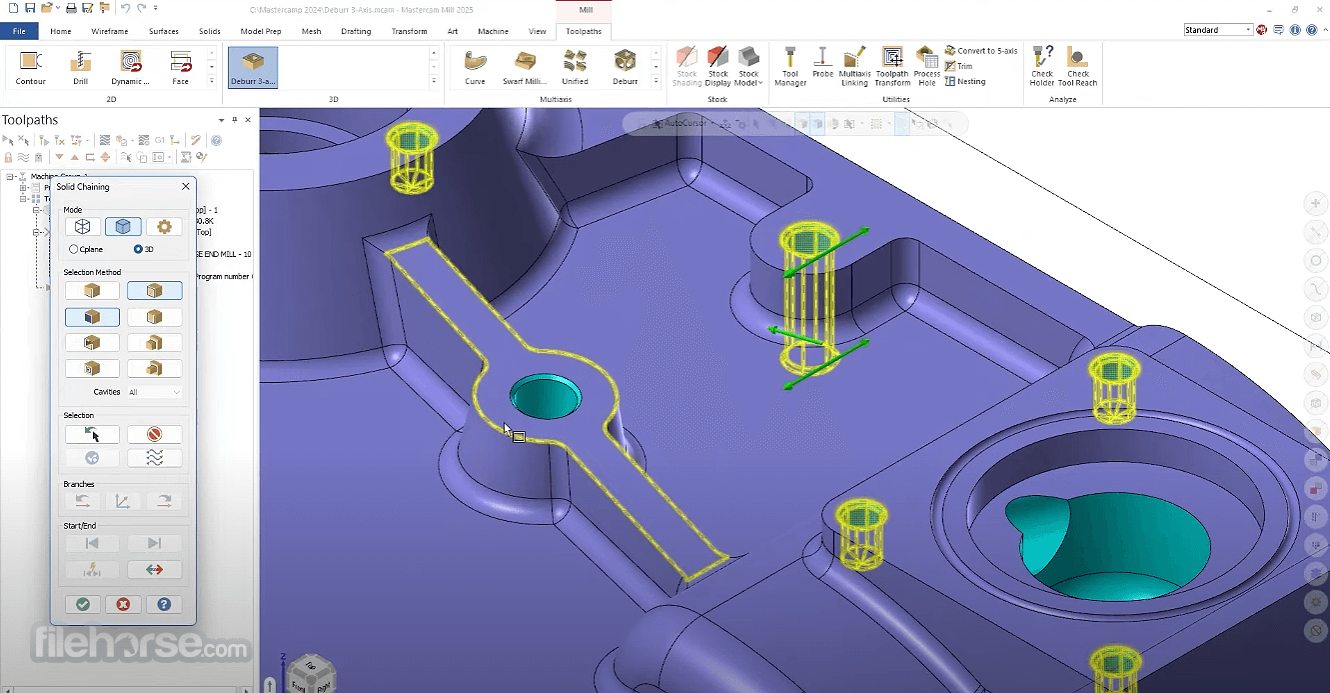Screen dimensions: 1330x693
Task: Switch to the Model Prep tab
Action: point(261,31)
